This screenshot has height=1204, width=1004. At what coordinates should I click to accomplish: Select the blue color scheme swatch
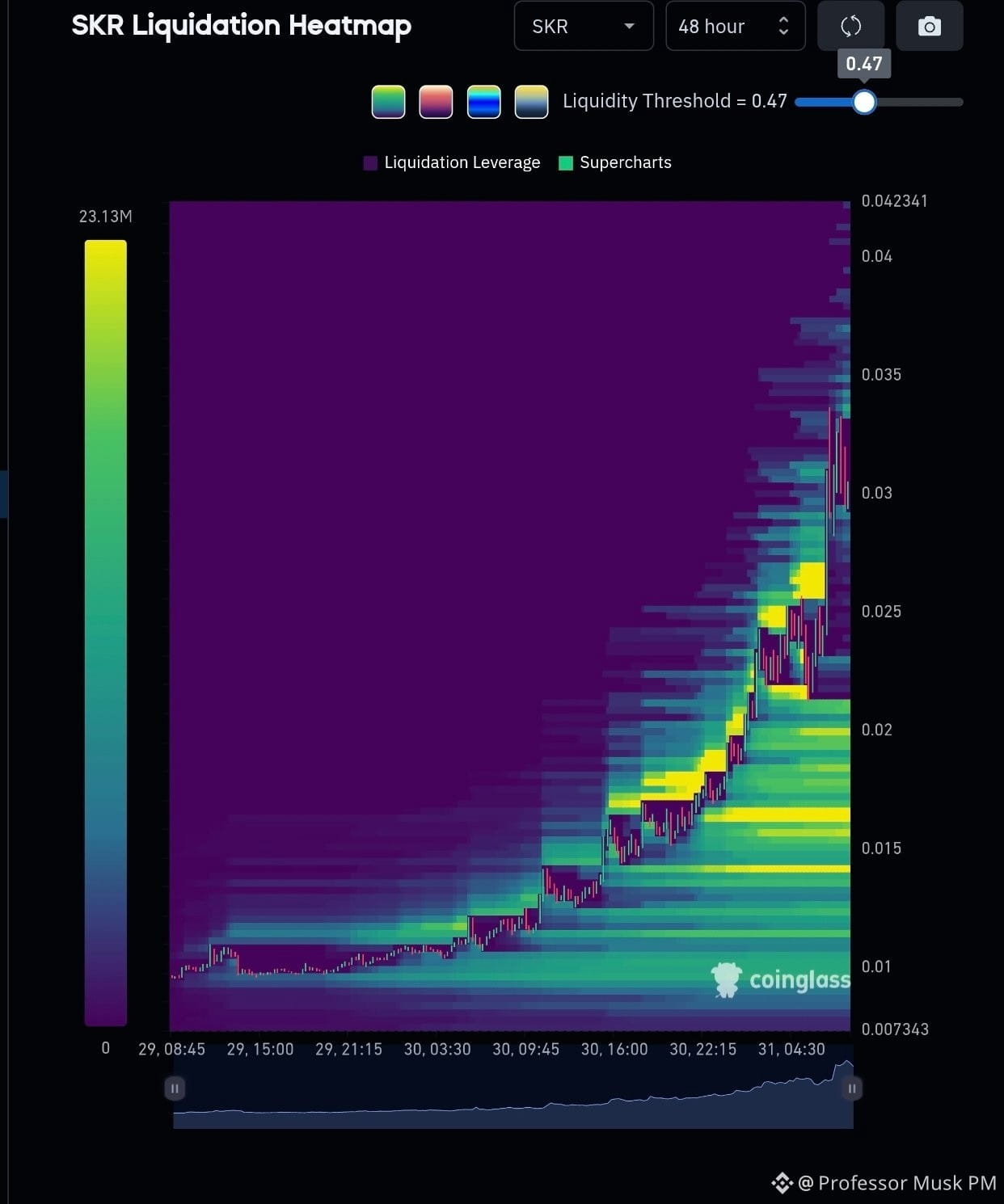click(x=483, y=102)
